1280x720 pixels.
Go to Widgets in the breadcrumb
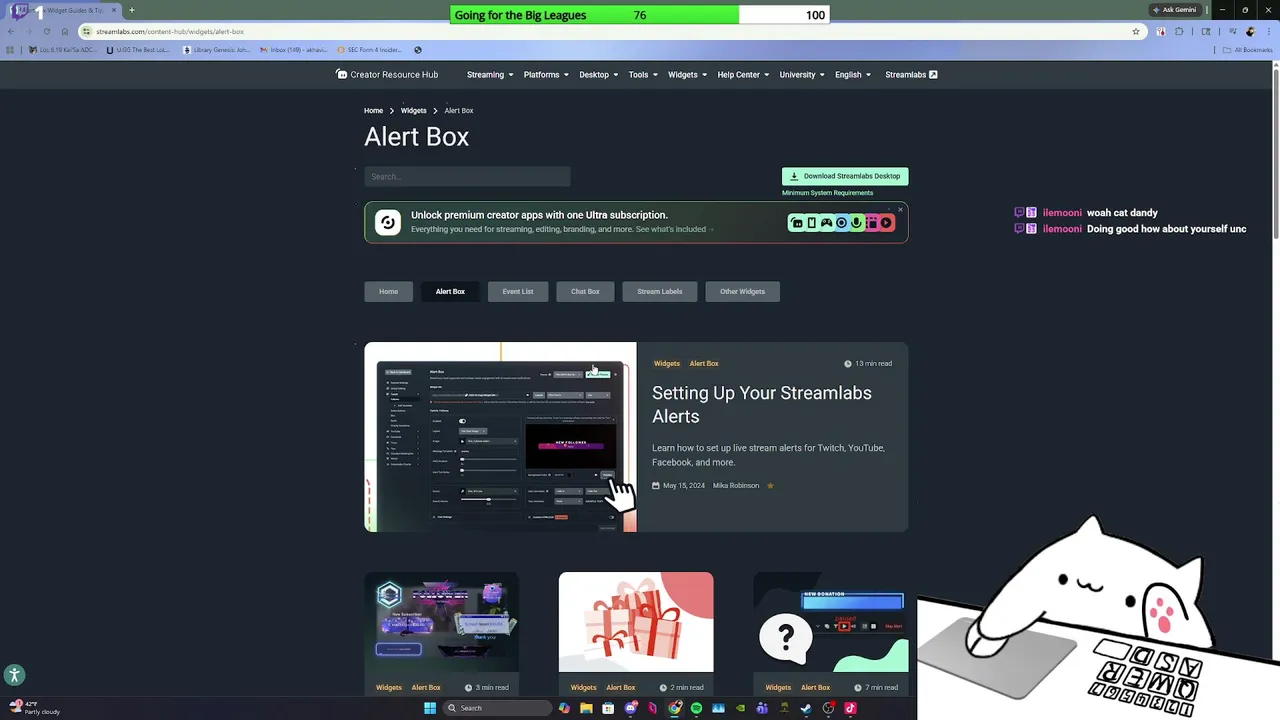(x=413, y=110)
